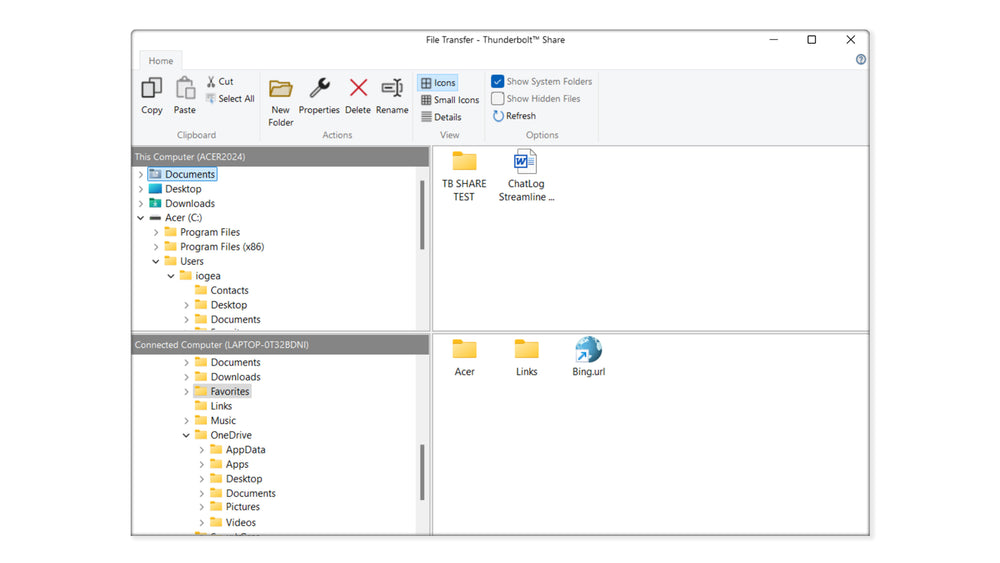The height and width of the screenshot is (563, 1000).
Task: Click the local tree vertical scrollbar
Action: pos(422,215)
